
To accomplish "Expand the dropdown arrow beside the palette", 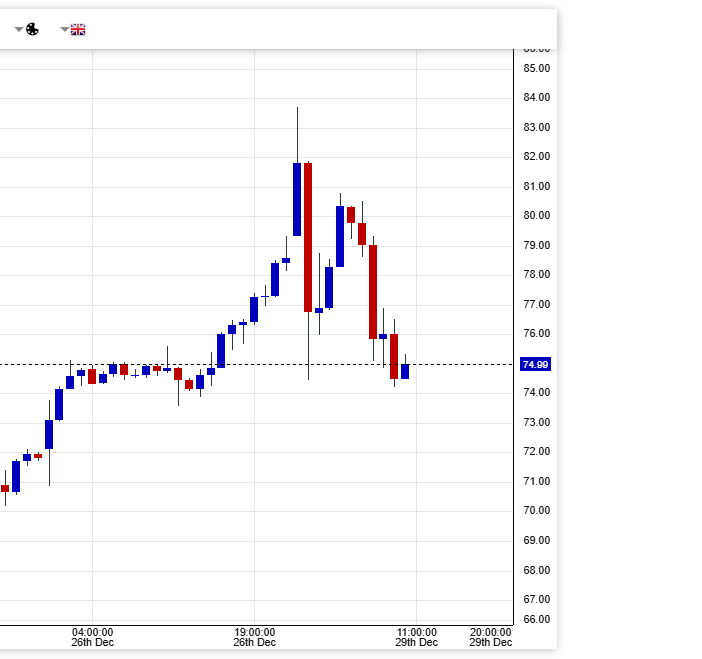I will pyautogui.click(x=18, y=30).
